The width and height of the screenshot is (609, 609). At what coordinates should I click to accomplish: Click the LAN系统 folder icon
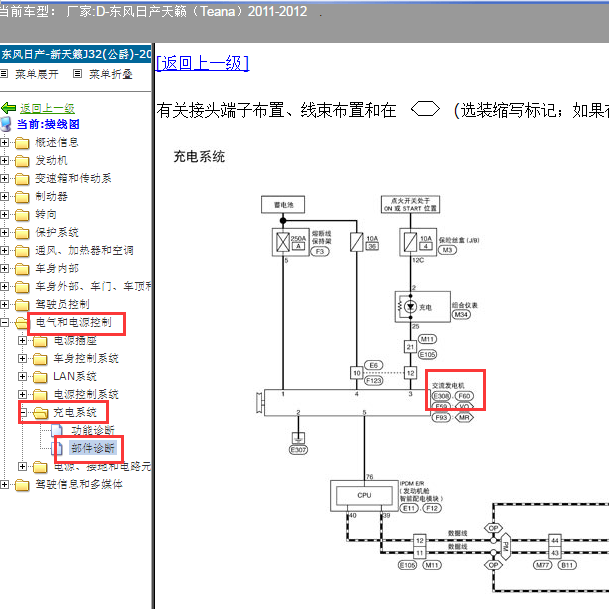[40, 377]
